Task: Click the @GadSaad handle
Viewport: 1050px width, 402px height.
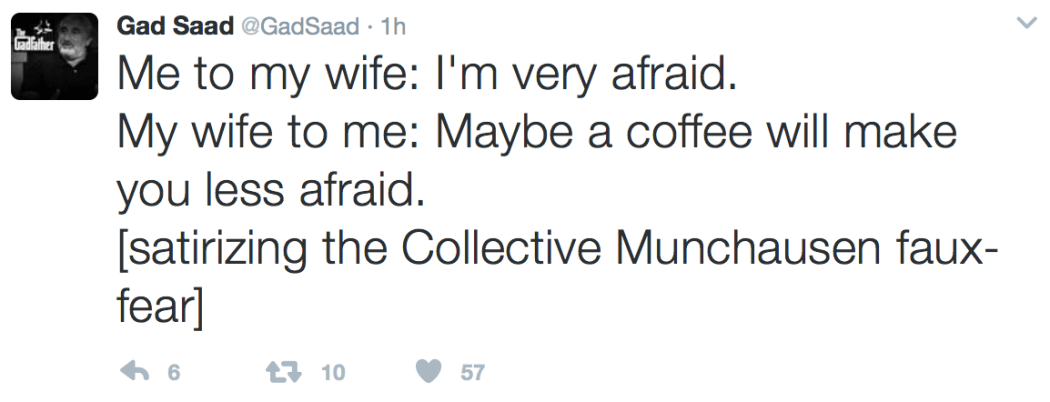Action: click(x=294, y=26)
